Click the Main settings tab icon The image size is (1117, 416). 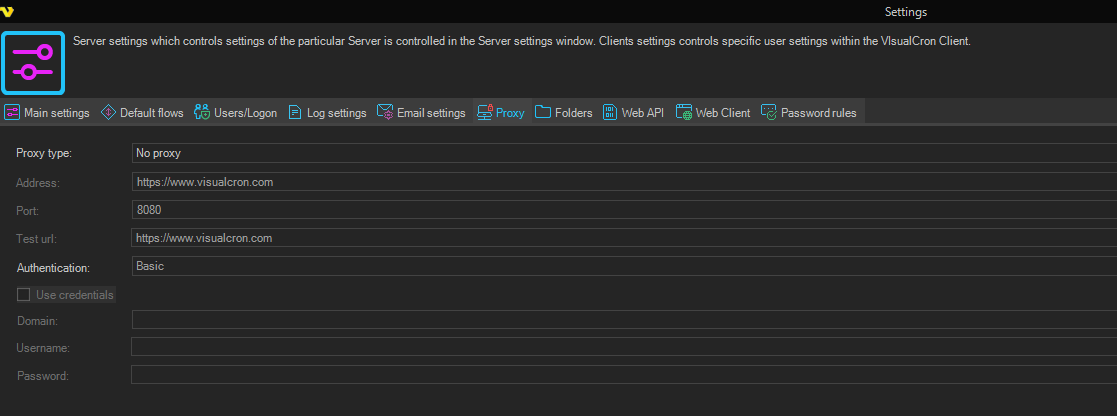pos(12,113)
